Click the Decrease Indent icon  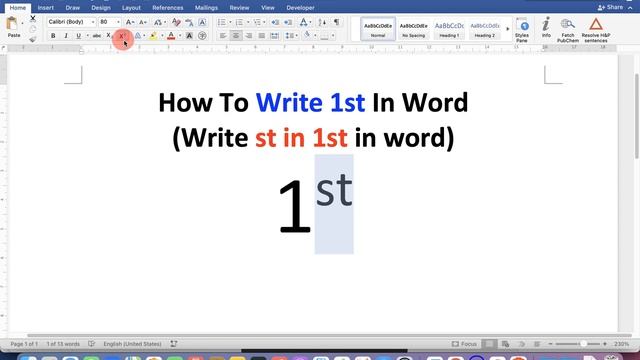[275, 22]
